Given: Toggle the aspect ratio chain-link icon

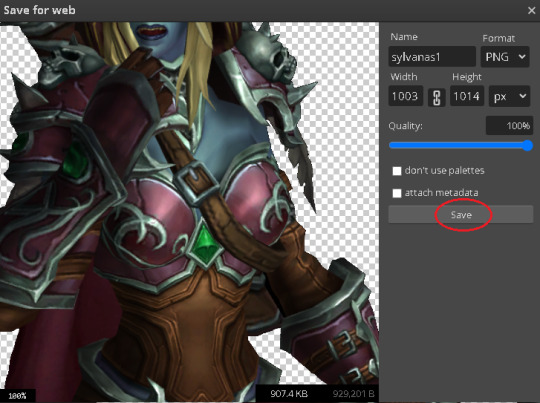Looking at the screenshot, I should click(436, 97).
